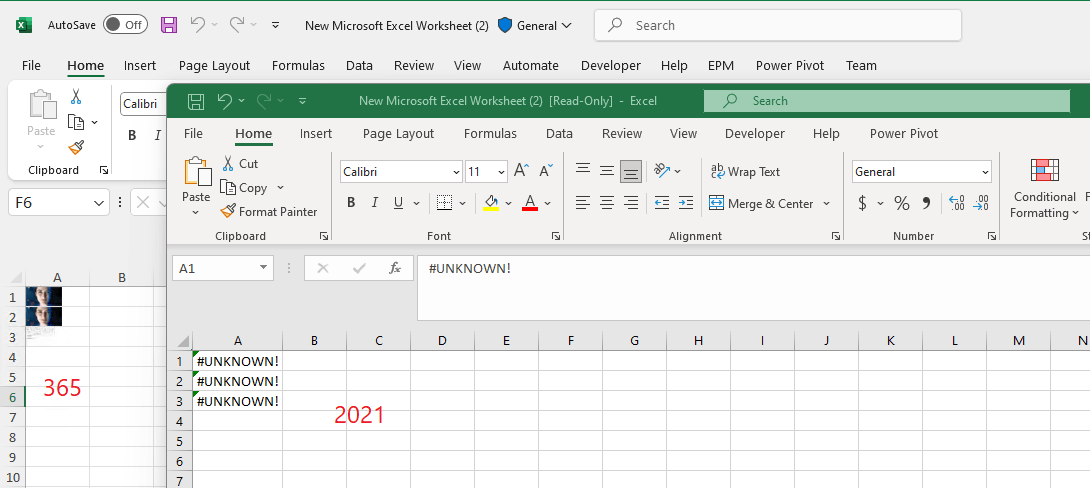Switch to Formulas tab in front window
The height and width of the screenshot is (488, 1090).
coord(490,133)
